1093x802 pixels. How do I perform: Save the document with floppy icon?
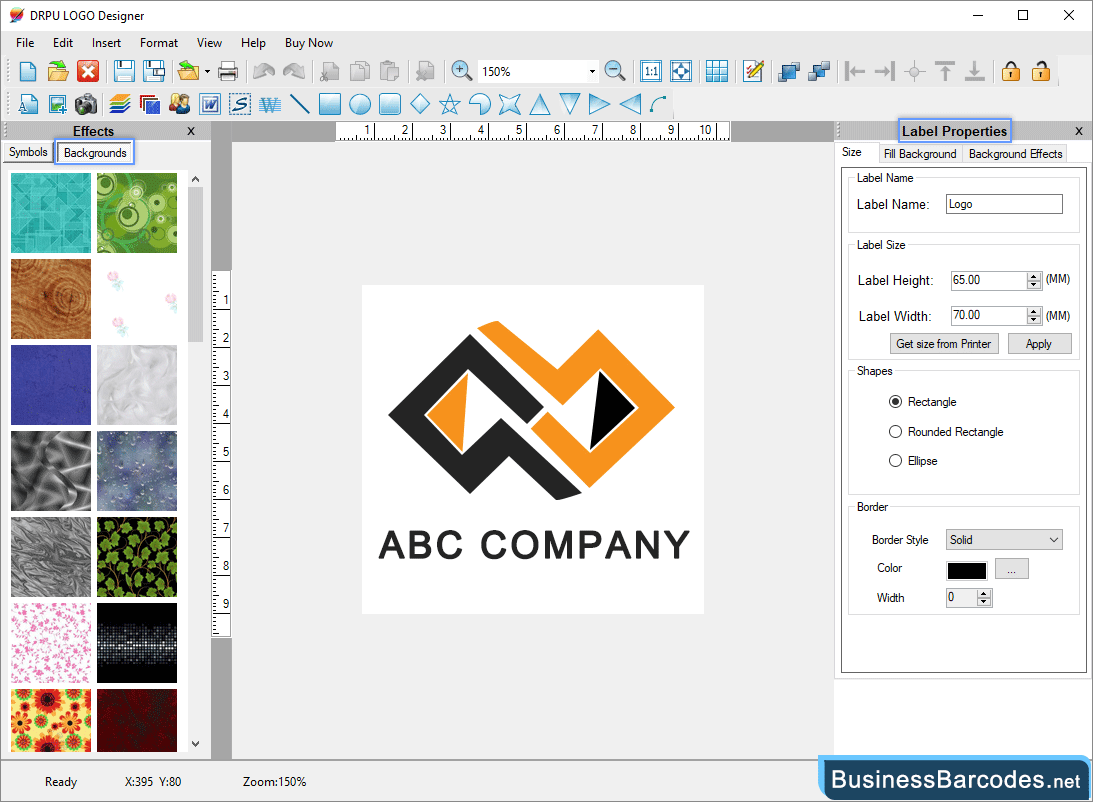tap(124, 71)
